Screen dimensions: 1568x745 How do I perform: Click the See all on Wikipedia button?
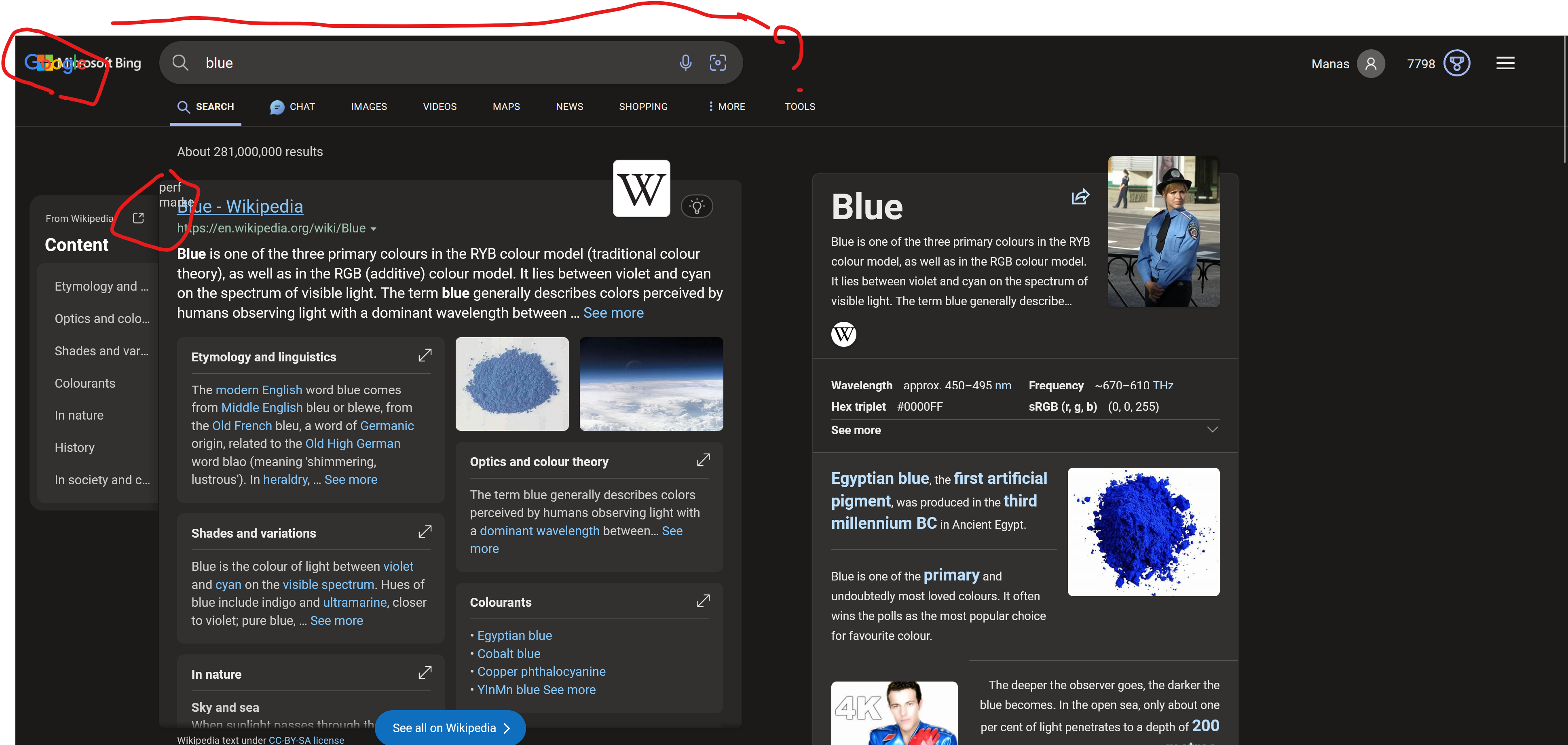point(450,728)
